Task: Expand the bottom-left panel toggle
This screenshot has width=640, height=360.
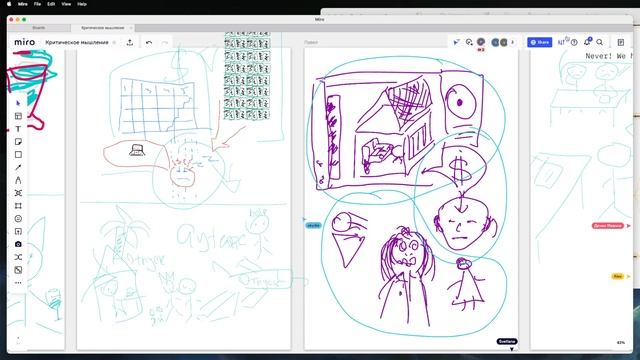Action: (x=18, y=340)
